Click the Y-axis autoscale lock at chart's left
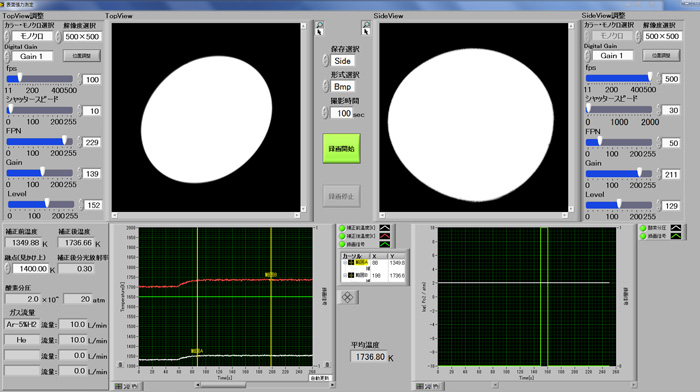Screen dimensions: 700x392 pos(120,365)
